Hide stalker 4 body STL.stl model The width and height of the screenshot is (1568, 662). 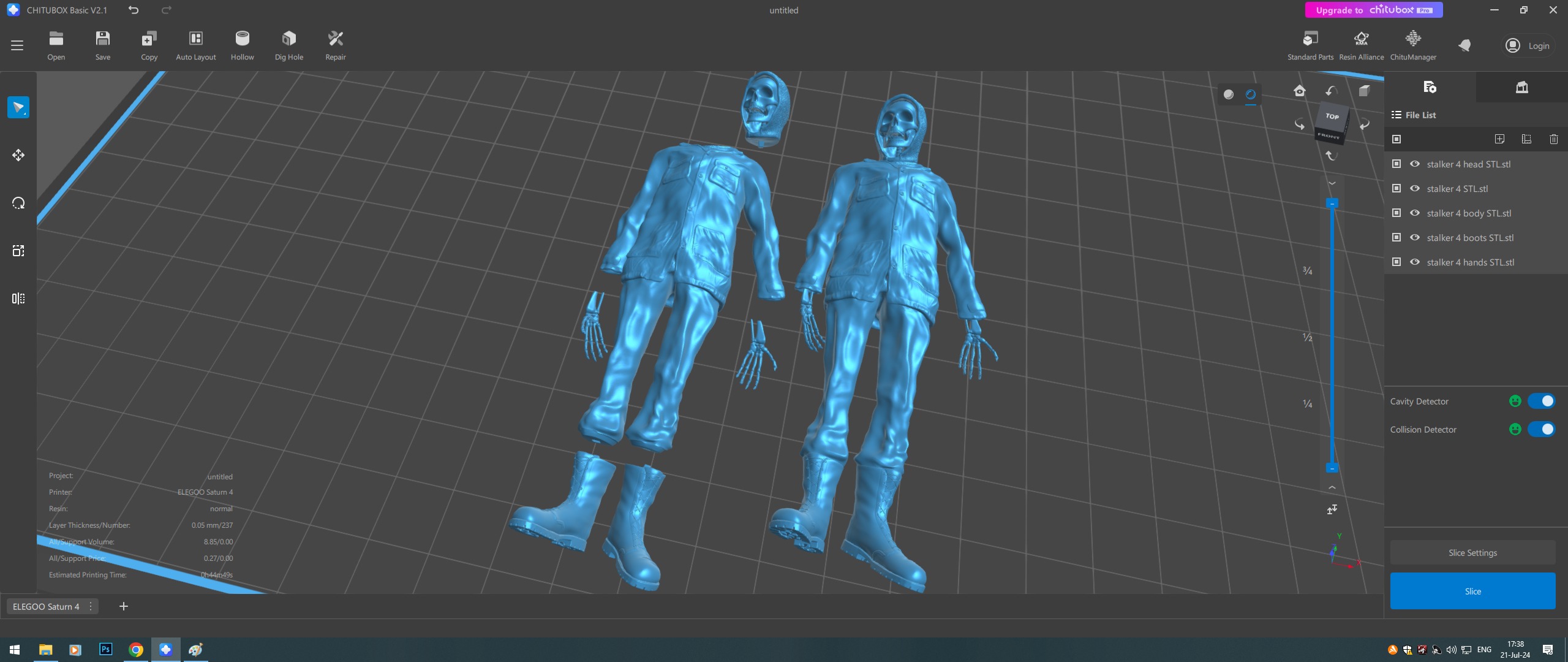tap(1415, 213)
